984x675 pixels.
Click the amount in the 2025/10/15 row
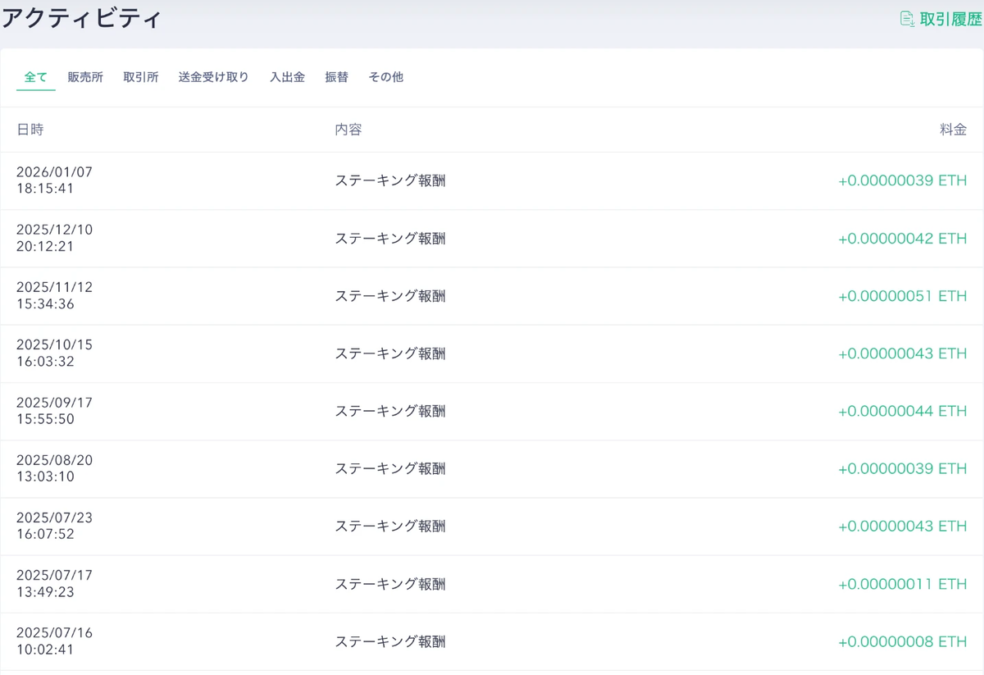(x=902, y=354)
